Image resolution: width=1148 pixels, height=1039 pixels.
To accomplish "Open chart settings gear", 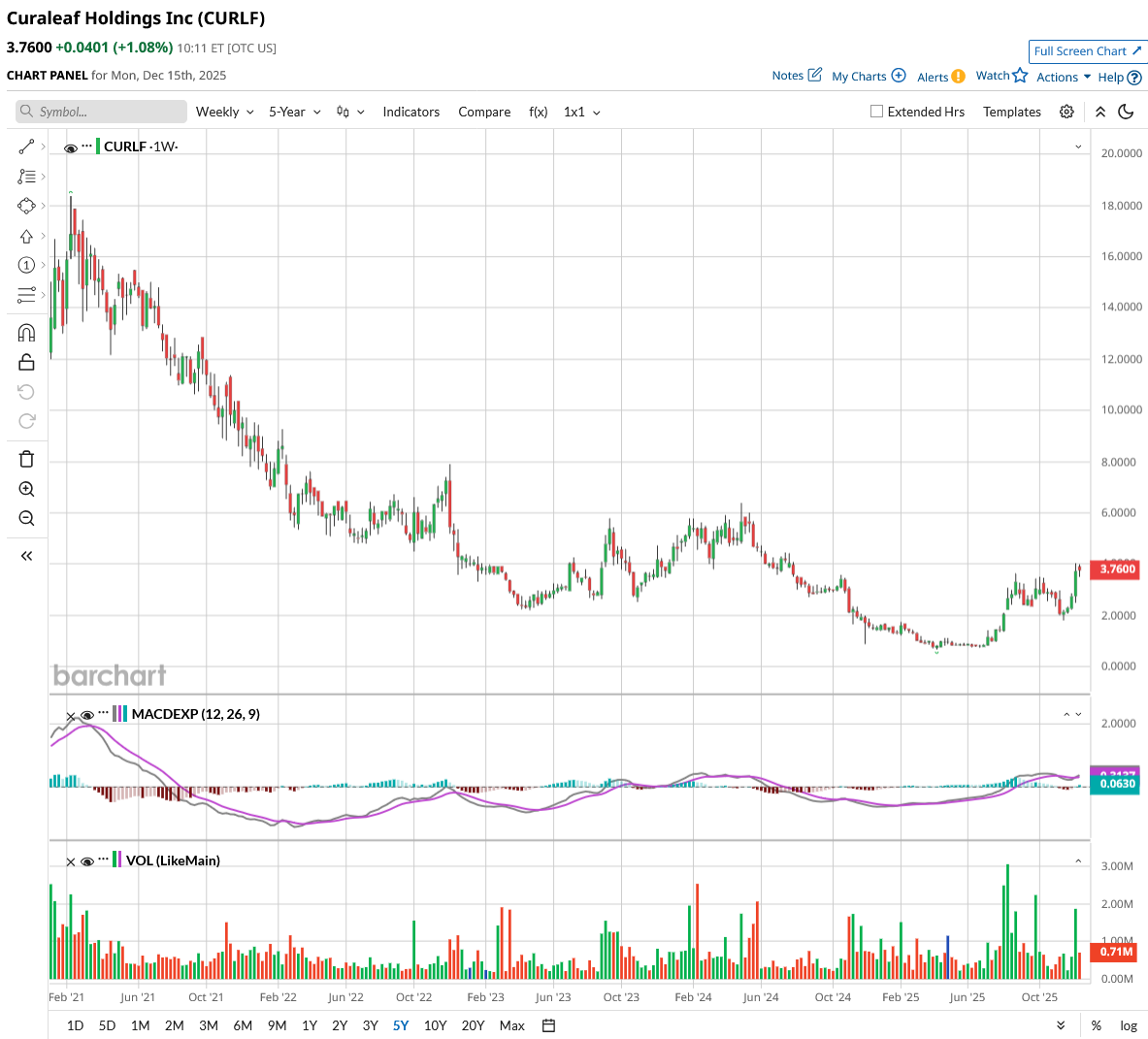I will [1066, 112].
